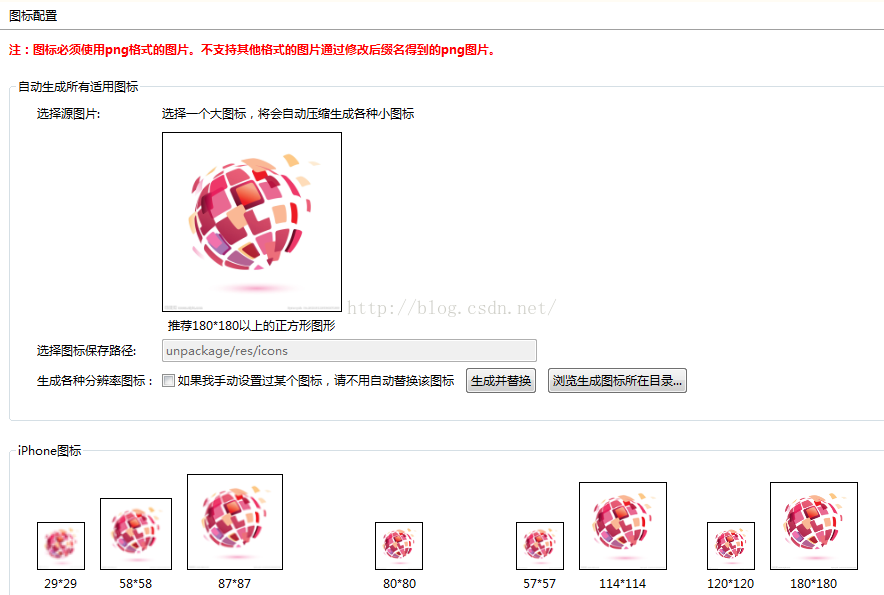Image resolution: width=884 pixels, height=595 pixels.
Task: Select the 87*87 iPhone icon
Action: pyautogui.click(x=235, y=522)
